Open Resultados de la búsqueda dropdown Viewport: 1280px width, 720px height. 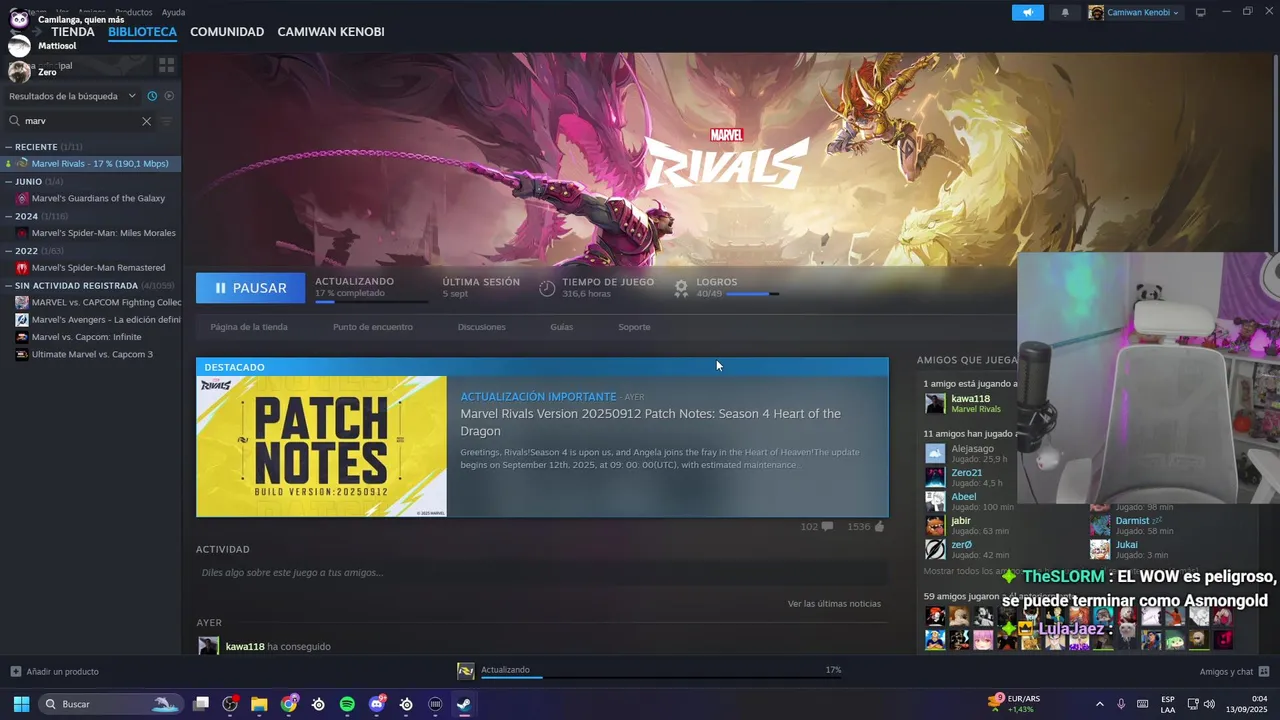[x=72, y=96]
